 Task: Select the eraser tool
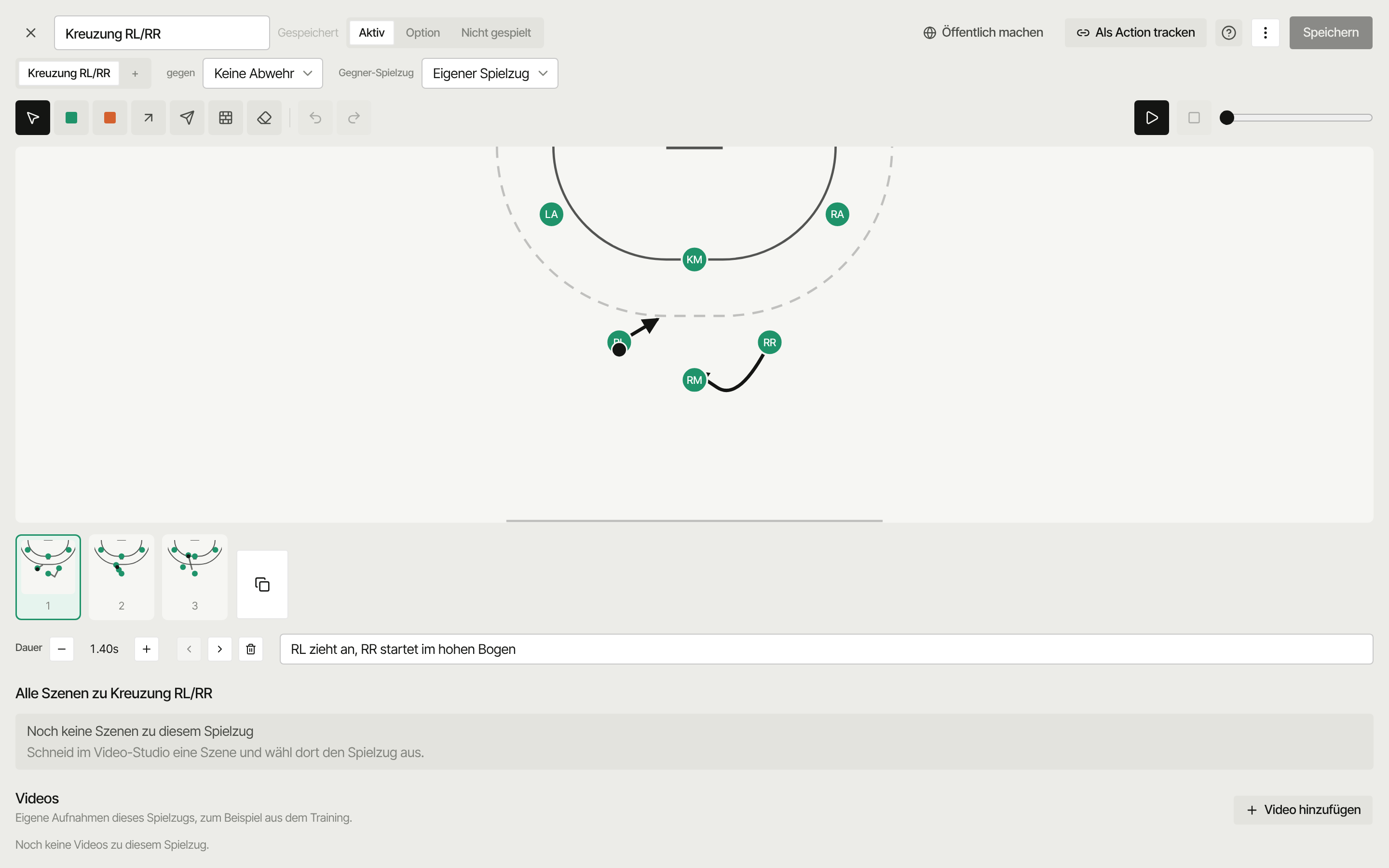pyautogui.click(x=264, y=118)
